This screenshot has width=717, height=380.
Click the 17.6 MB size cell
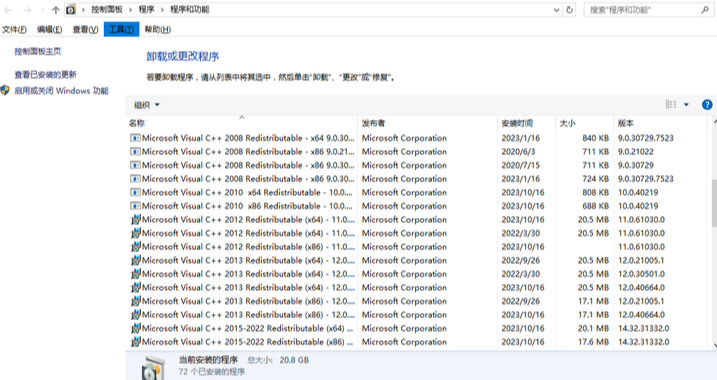coord(594,342)
